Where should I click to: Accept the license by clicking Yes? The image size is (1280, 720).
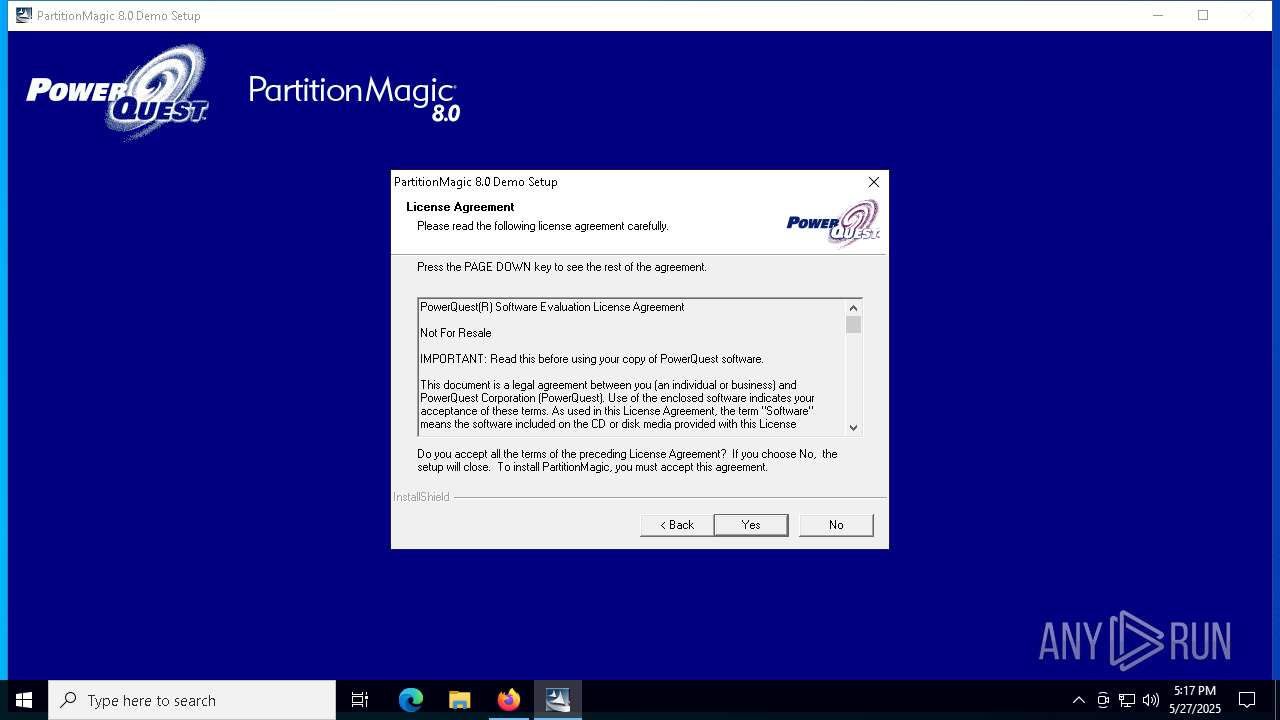[751, 525]
